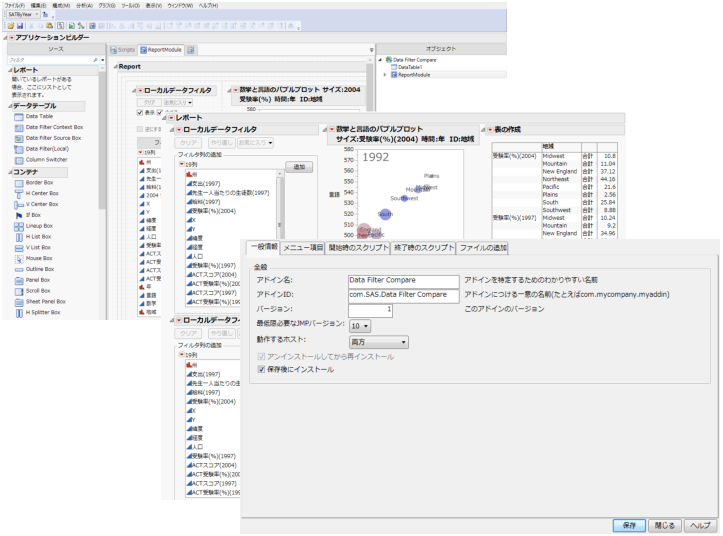This screenshot has width=723, height=536.
Task: Open the 分析(A) menu
Action: tap(84, 6)
